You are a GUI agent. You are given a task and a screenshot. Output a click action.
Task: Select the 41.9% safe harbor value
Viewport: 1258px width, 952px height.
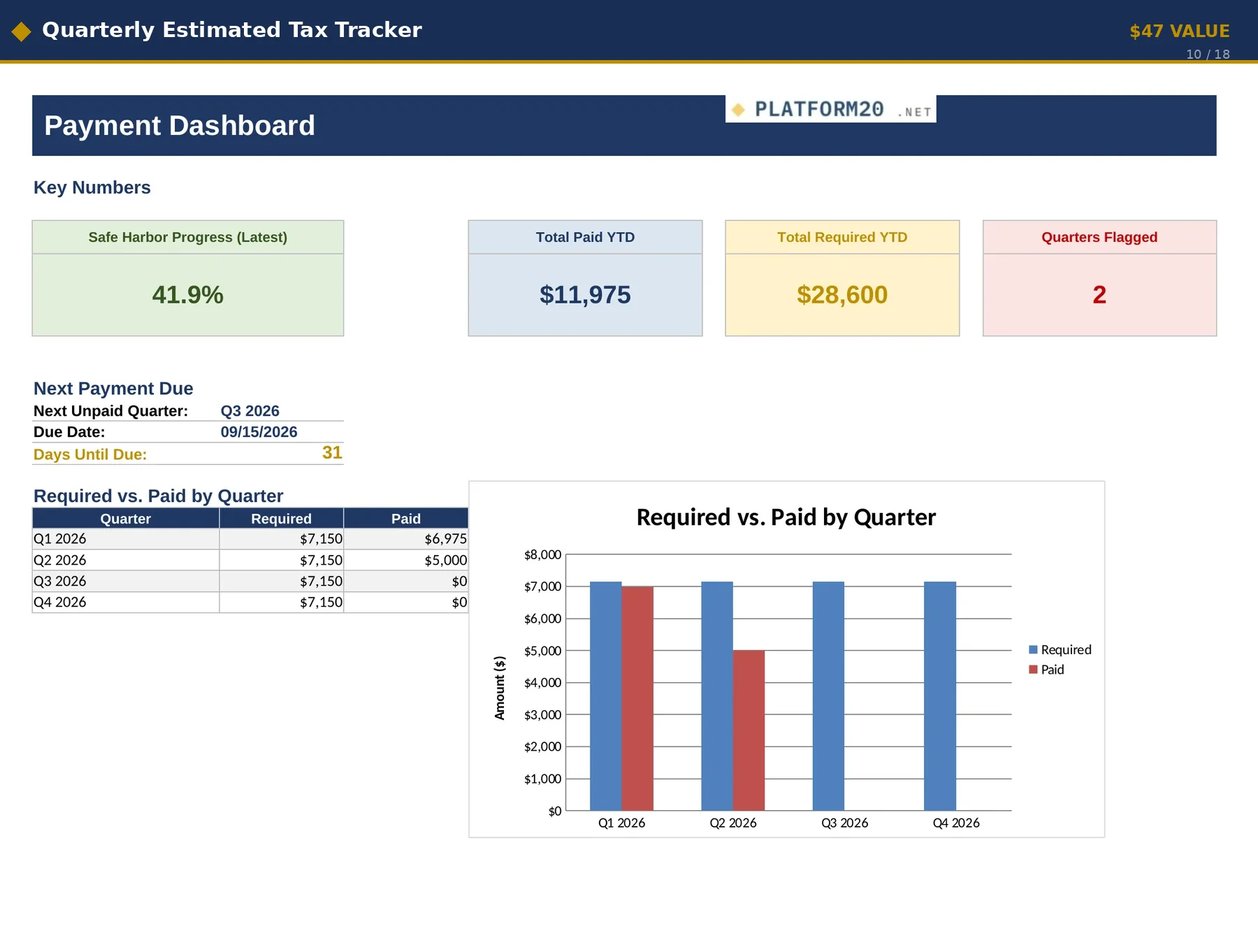pos(187,295)
